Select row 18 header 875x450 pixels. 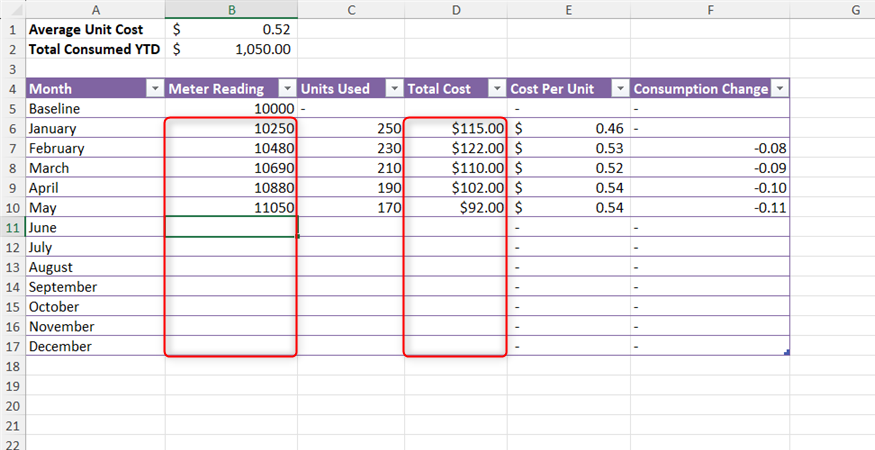click(x=13, y=366)
